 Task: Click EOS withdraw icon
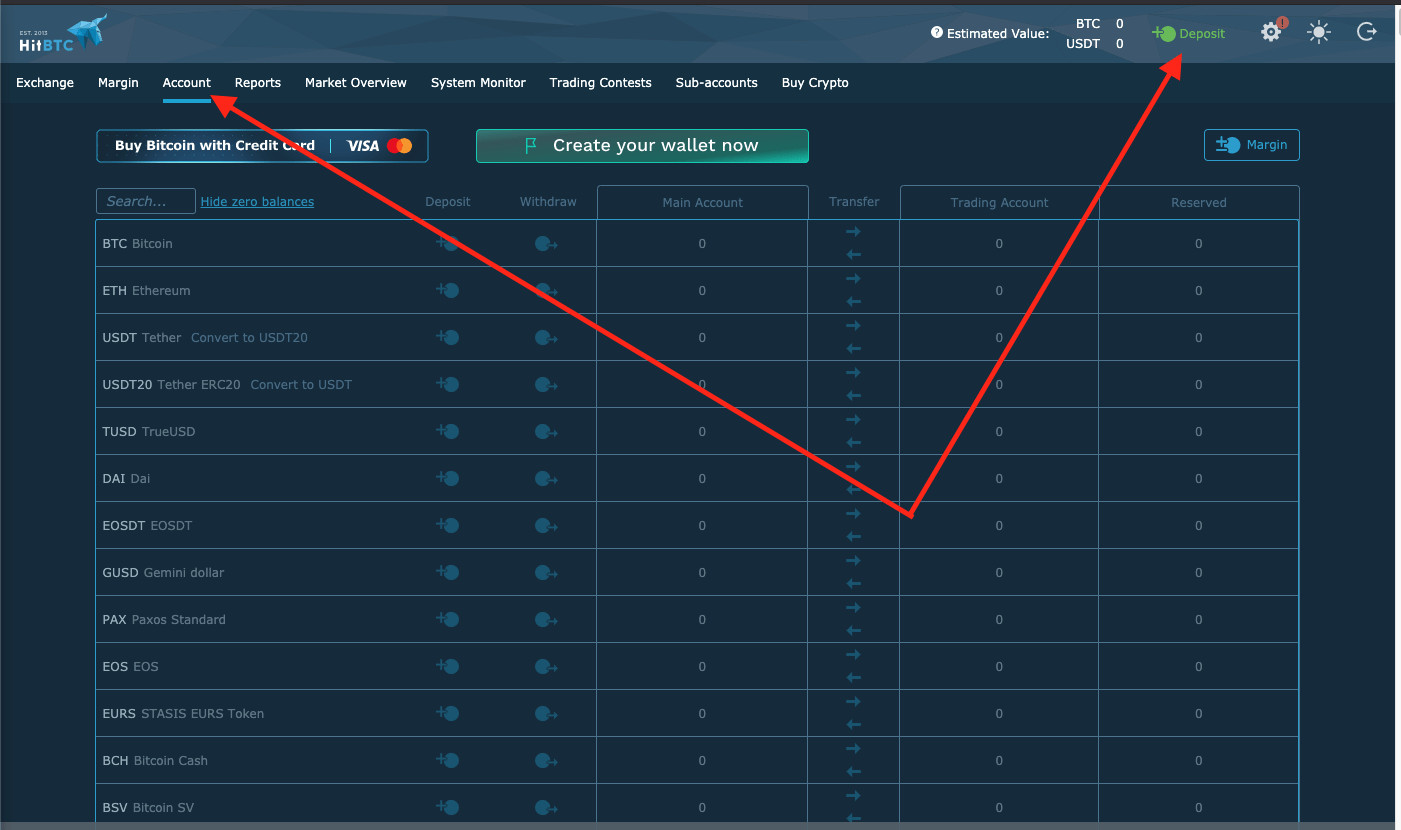(x=546, y=666)
